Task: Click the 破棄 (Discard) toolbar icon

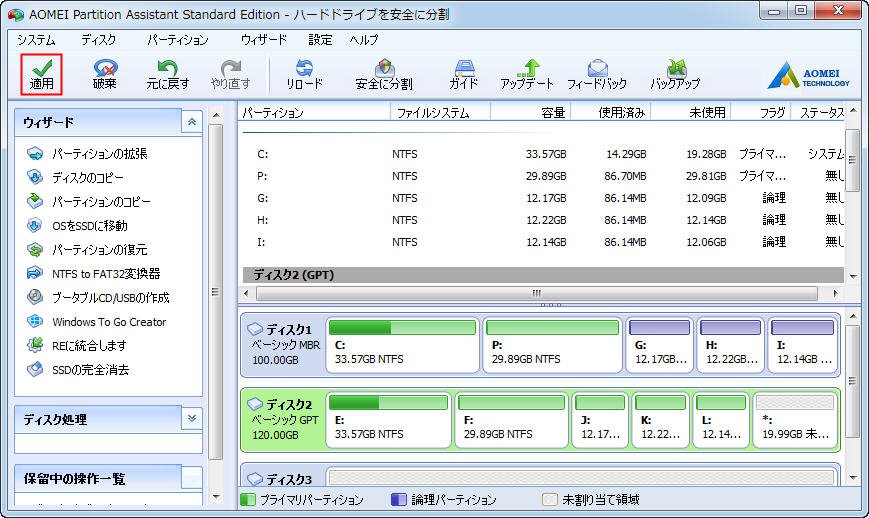Action: tap(105, 74)
